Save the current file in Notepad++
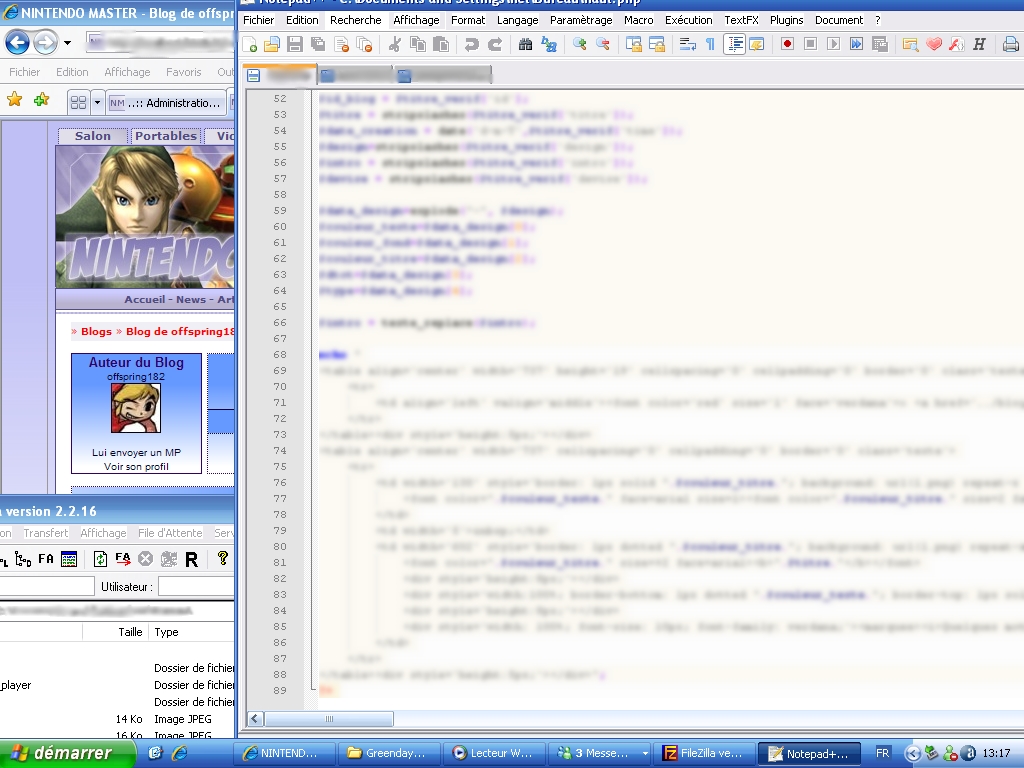The image size is (1024, 768). click(295, 44)
